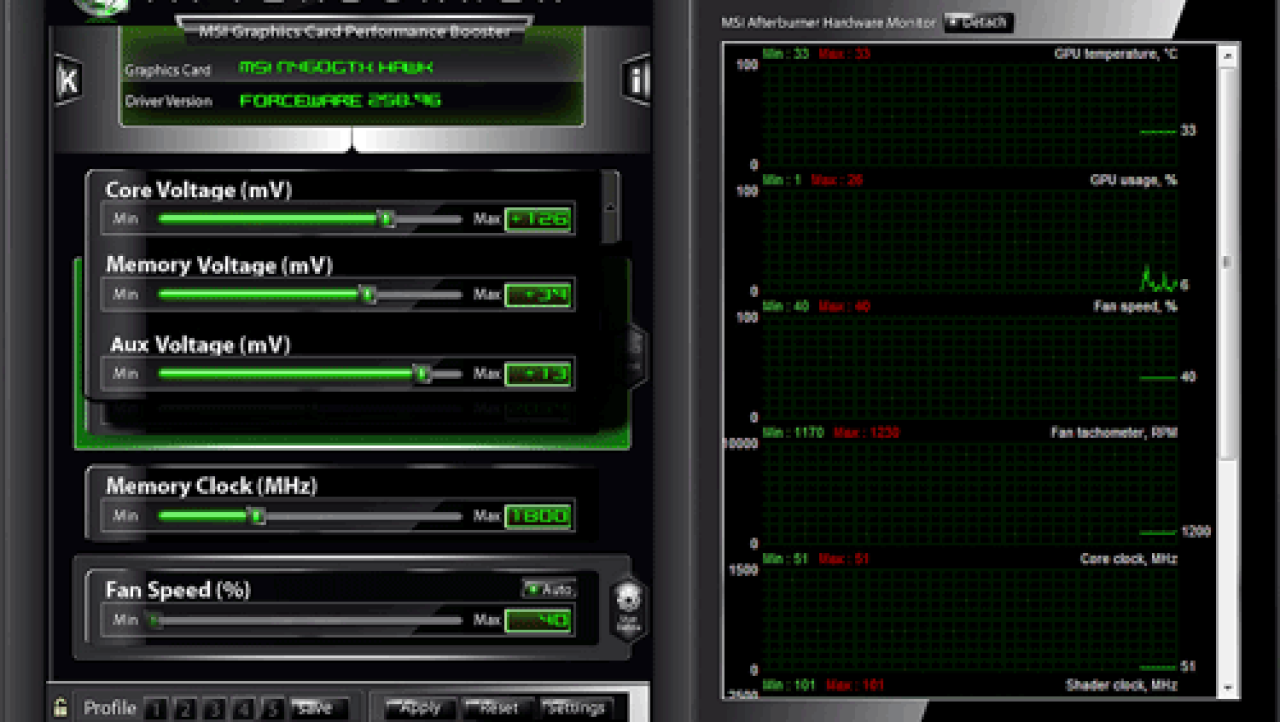
Task: Select profile slot 5
Action: tap(273, 709)
